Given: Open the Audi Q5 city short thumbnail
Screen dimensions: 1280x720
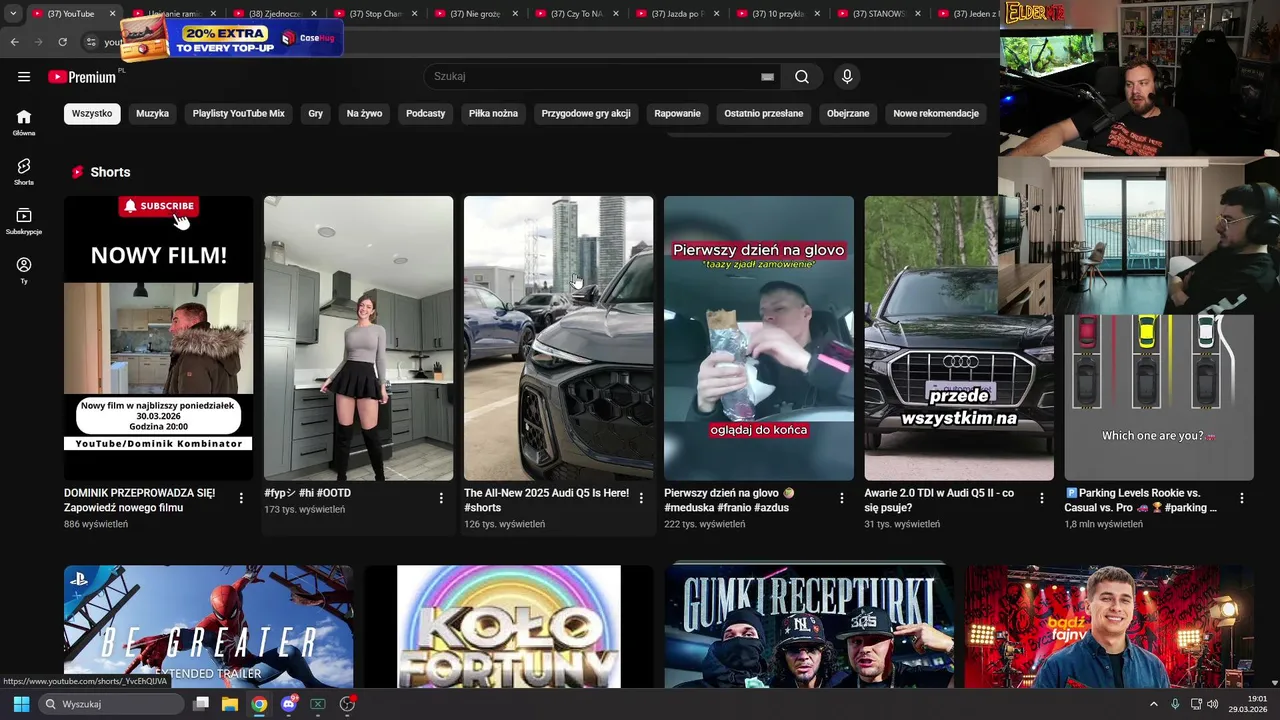Looking at the screenshot, I should (x=558, y=338).
